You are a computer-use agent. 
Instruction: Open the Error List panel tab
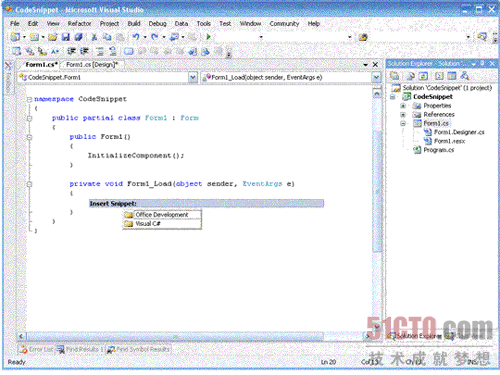[x=37, y=349]
